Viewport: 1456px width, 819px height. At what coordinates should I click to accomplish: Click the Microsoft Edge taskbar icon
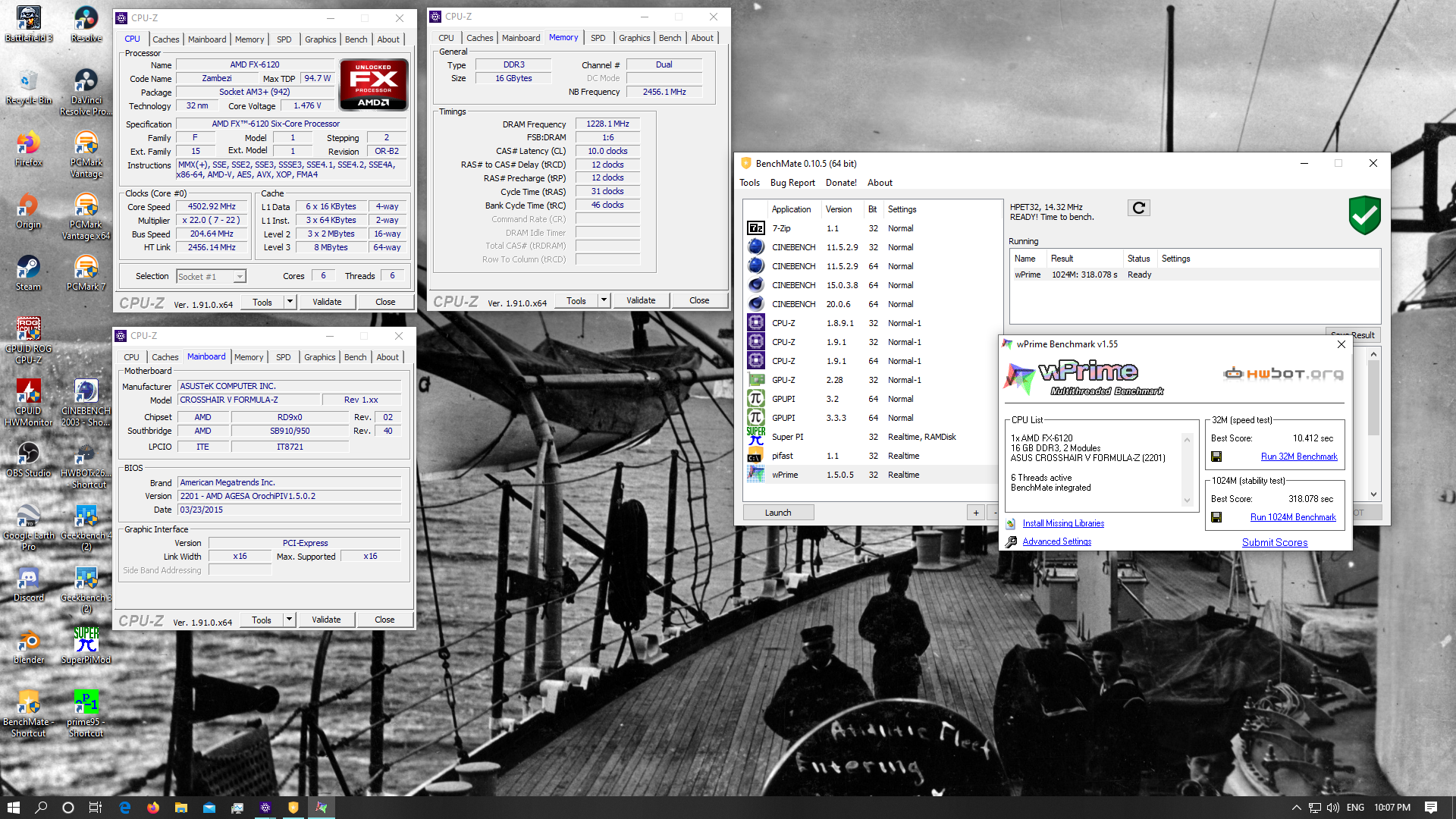coord(125,808)
